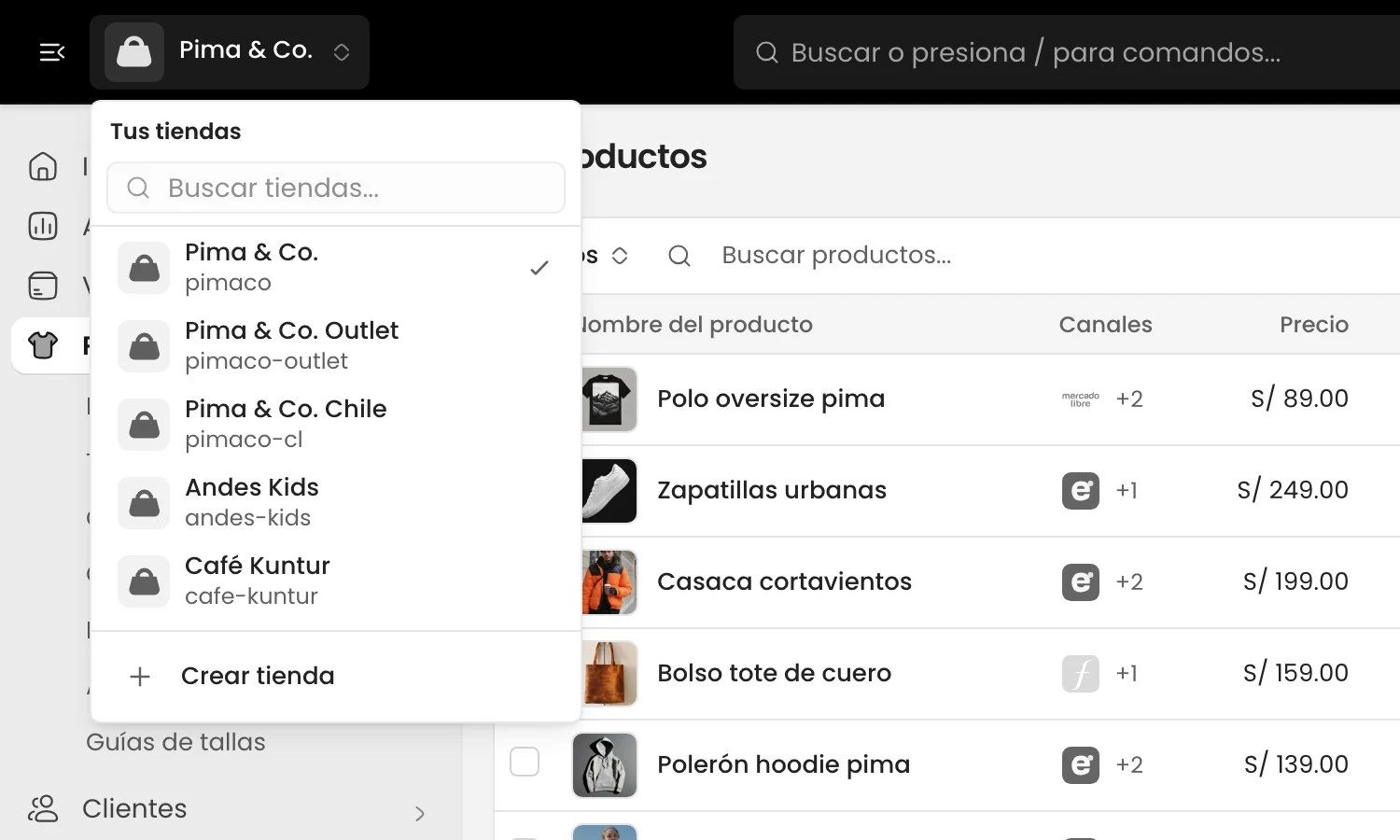
Task: Click price S/ 199.00 of Casaca cortavientos
Action: pyautogui.click(x=1295, y=581)
